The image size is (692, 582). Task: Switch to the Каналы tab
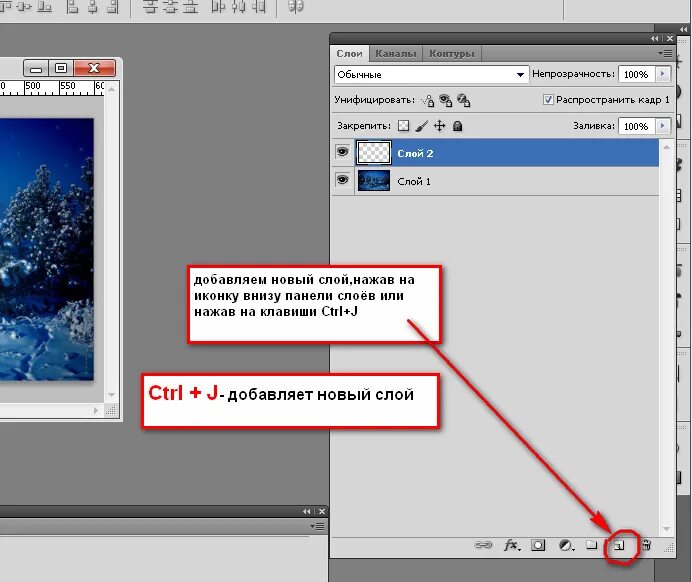(x=395, y=54)
